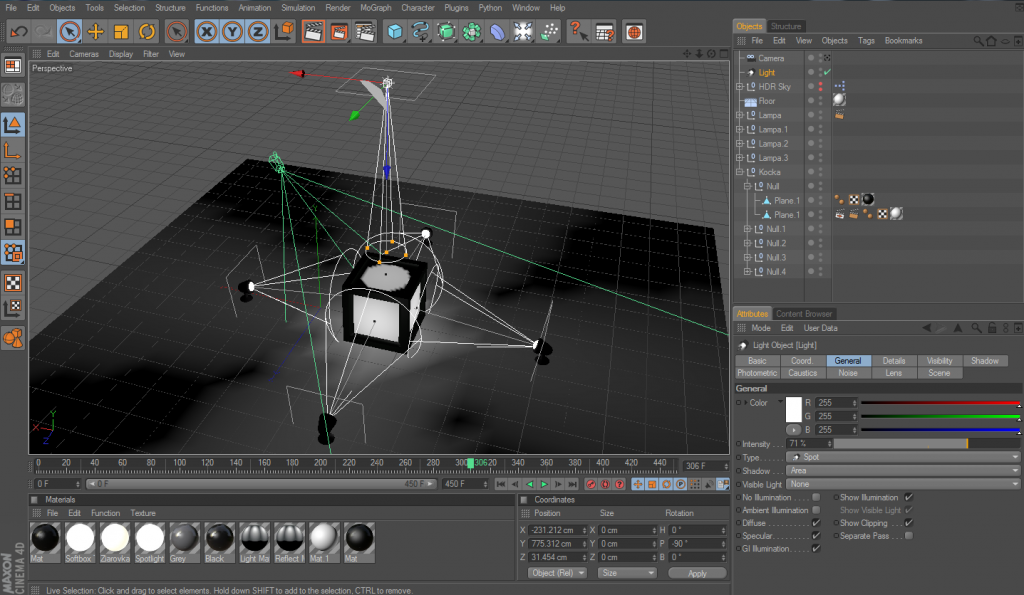Click the Make Editable icon in left palette
Viewport: 1024px width, 595px height.
(x=13, y=94)
